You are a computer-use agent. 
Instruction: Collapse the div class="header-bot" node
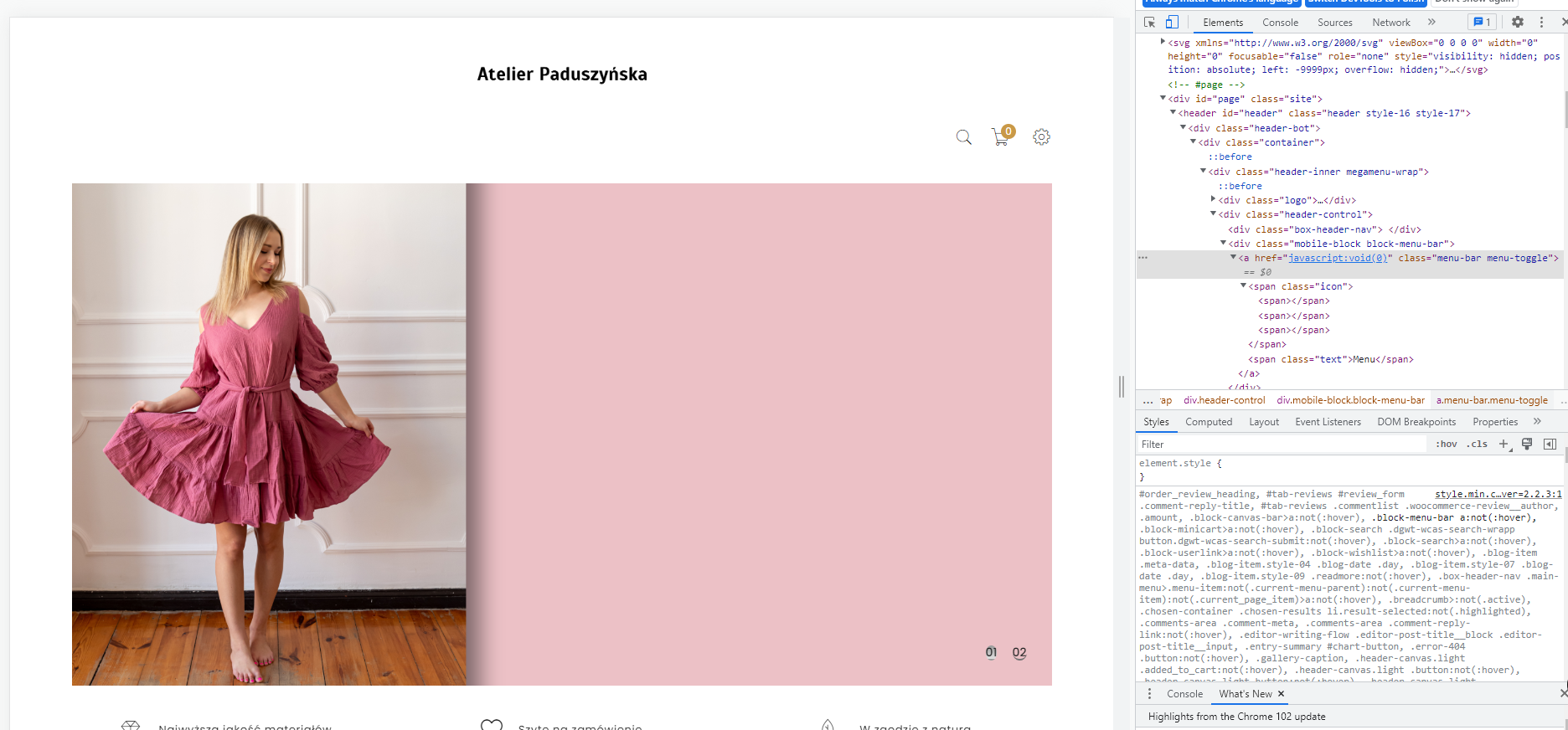click(x=1183, y=128)
